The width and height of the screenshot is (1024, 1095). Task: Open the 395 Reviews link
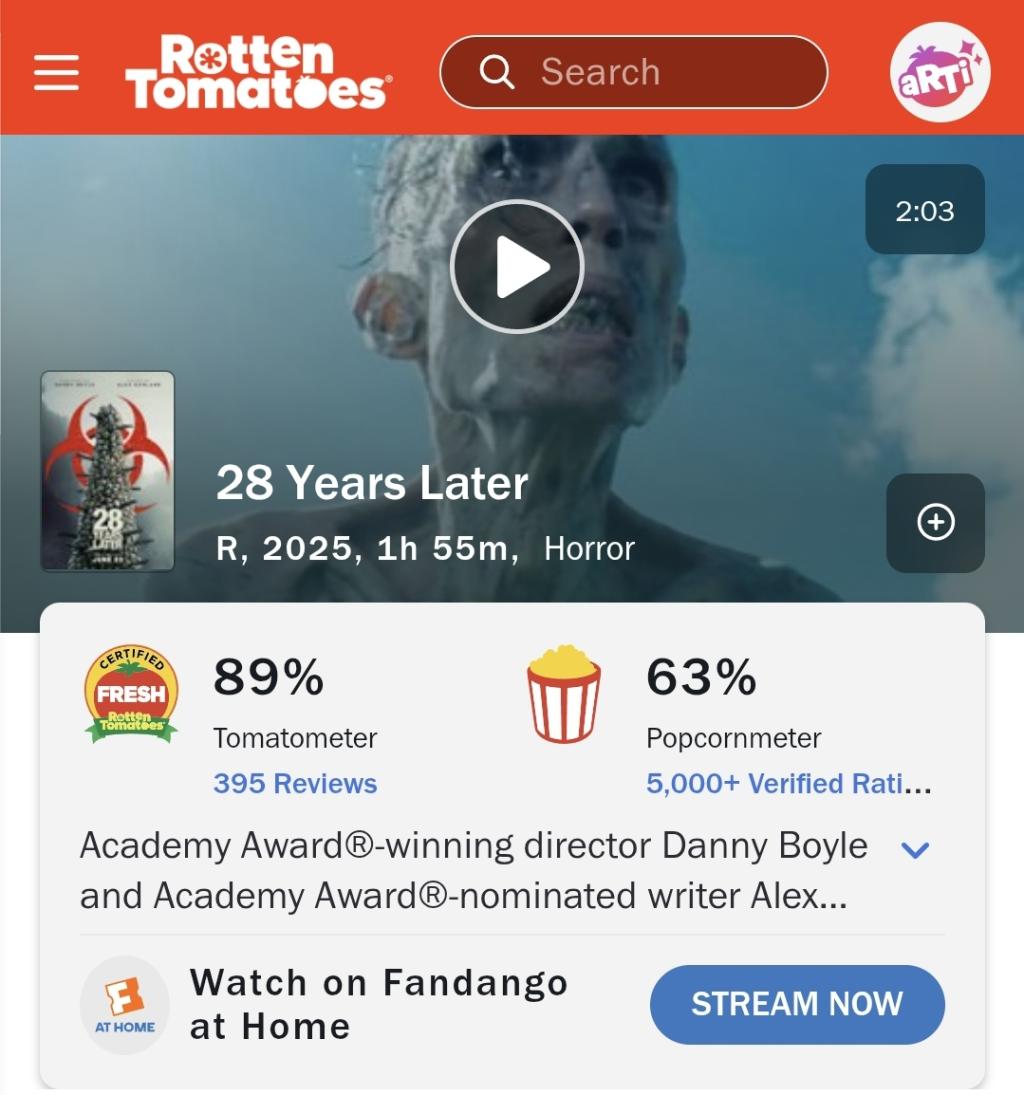point(295,784)
